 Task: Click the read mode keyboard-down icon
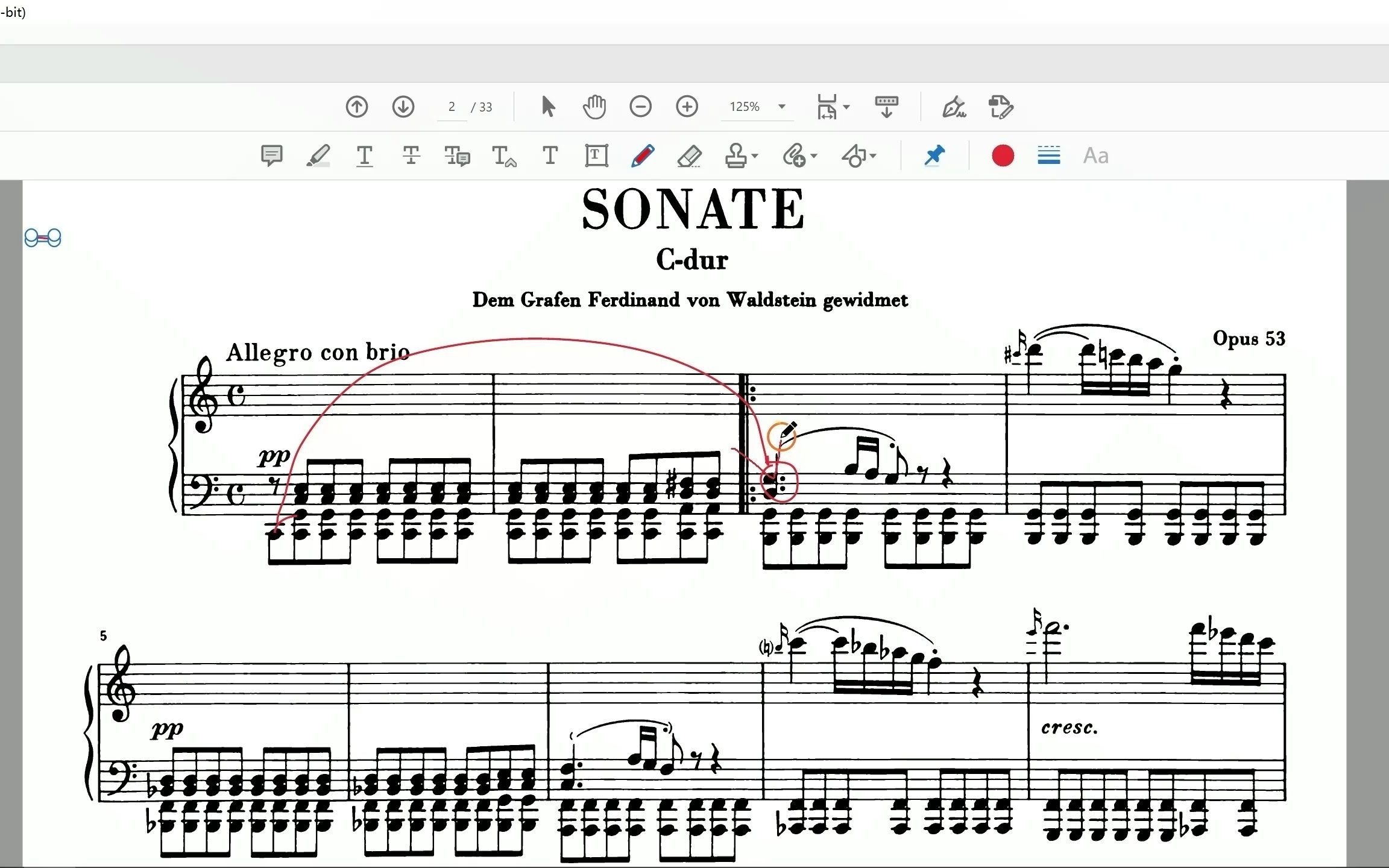pyautogui.click(x=886, y=107)
